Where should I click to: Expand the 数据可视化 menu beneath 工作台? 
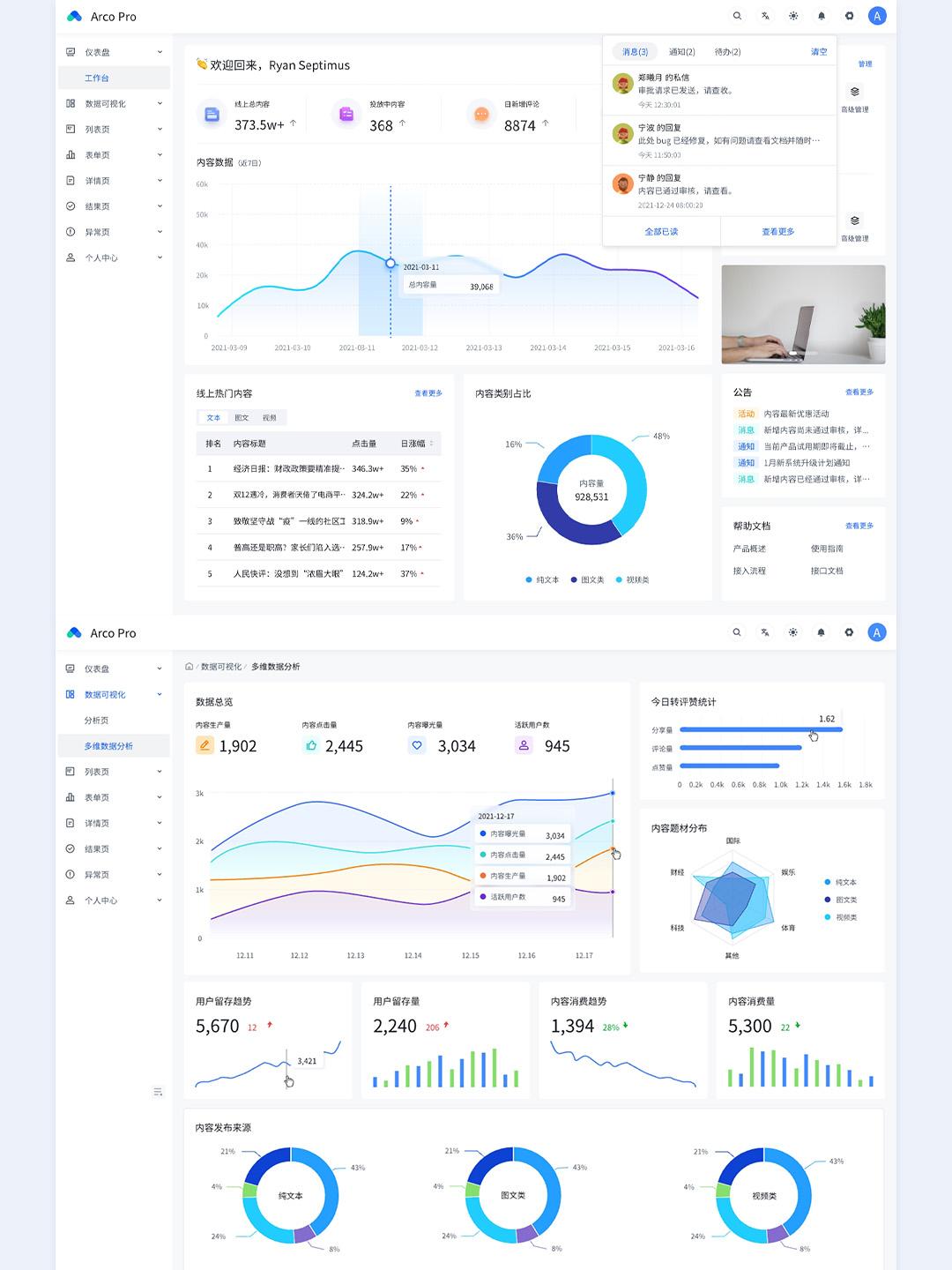pyautogui.click(x=114, y=103)
